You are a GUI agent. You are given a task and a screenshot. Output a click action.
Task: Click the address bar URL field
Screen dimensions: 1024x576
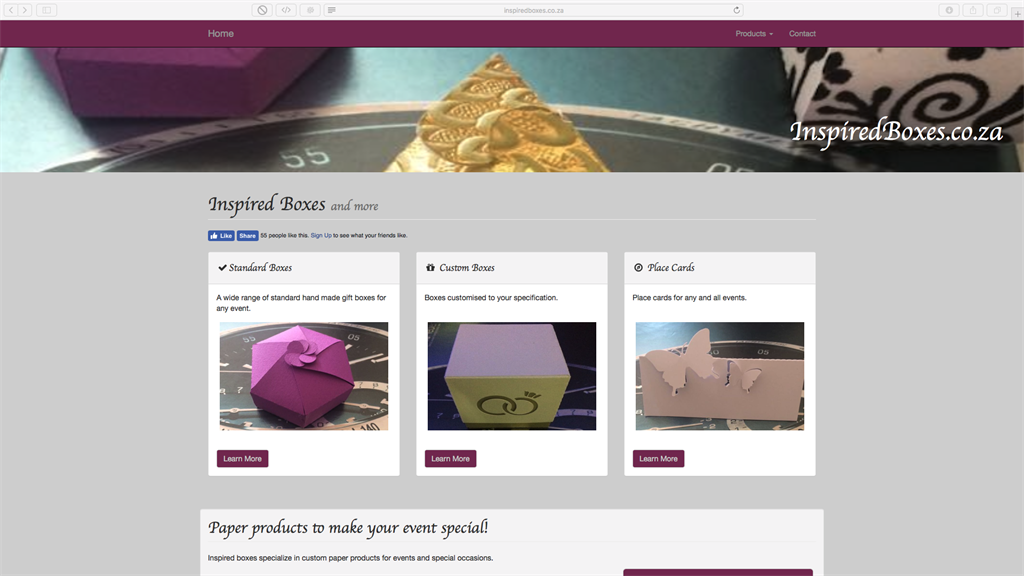click(x=534, y=10)
